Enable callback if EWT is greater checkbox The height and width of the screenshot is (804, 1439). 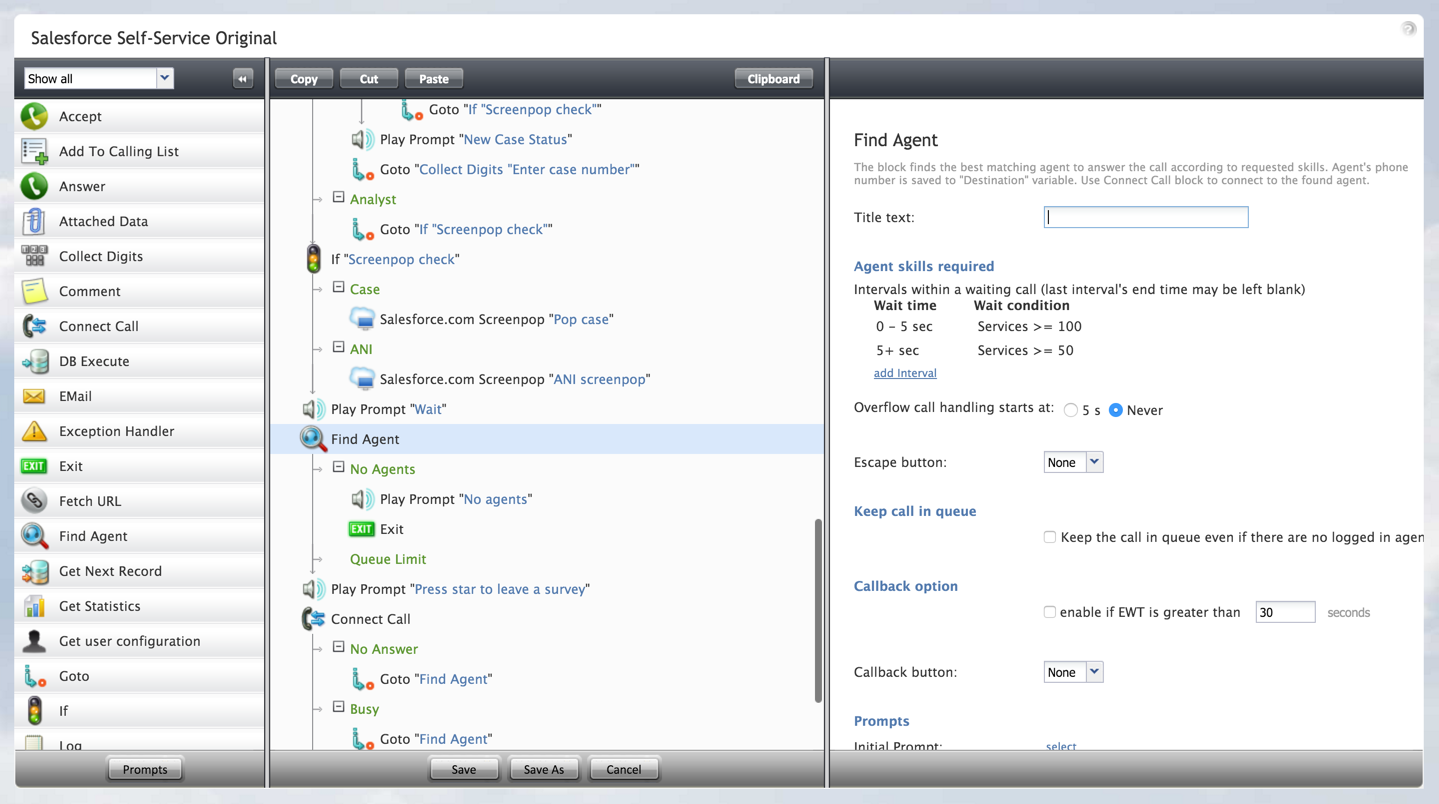pyautogui.click(x=1050, y=612)
